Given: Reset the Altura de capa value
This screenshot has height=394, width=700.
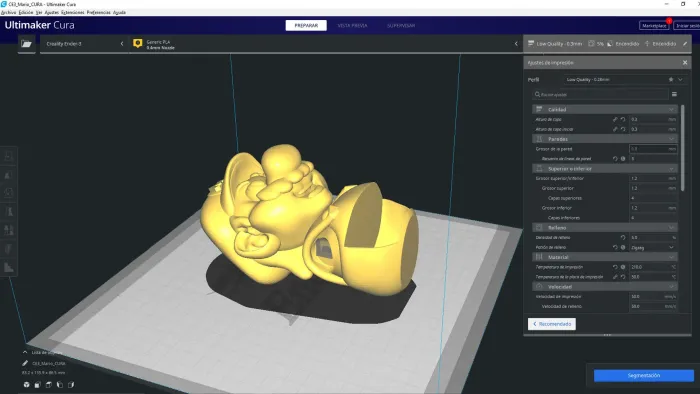Looking at the screenshot, I should [623, 119].
